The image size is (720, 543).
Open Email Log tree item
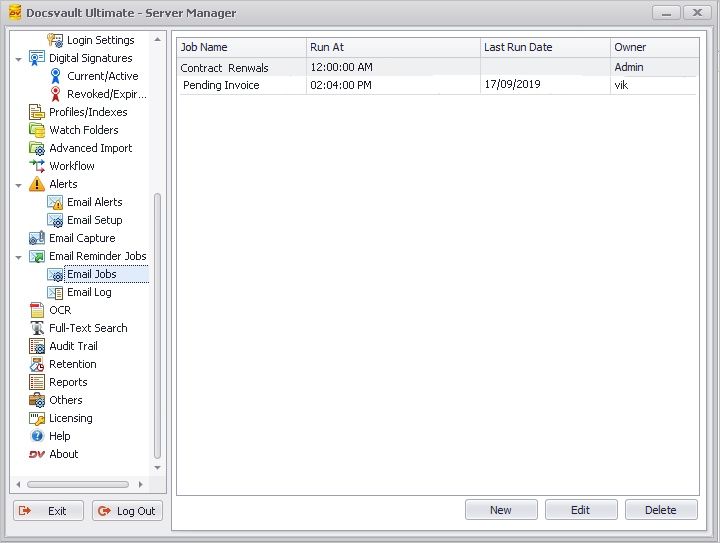click(x=88, y=292)
